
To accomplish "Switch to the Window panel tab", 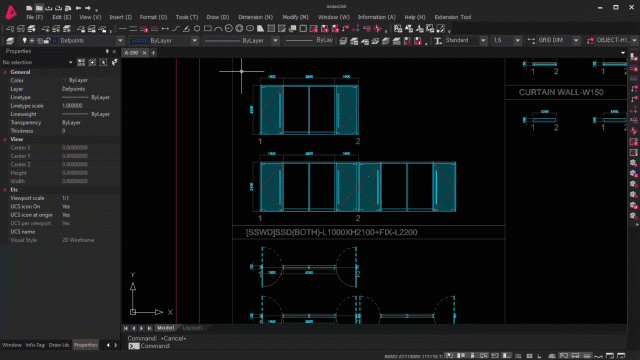I will (11, 345).
